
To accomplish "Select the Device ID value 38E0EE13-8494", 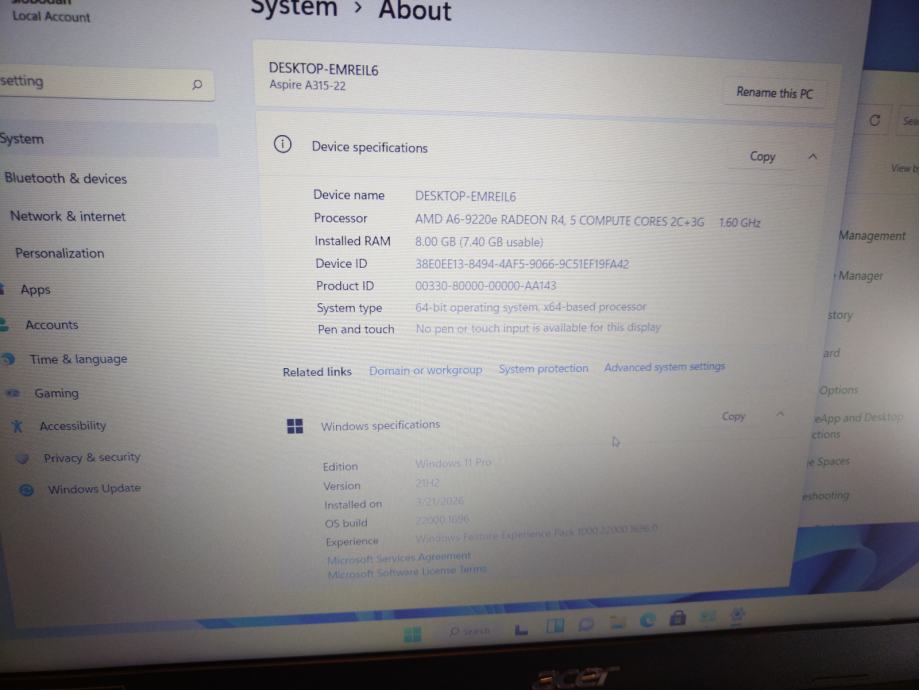I will [522, 264].
